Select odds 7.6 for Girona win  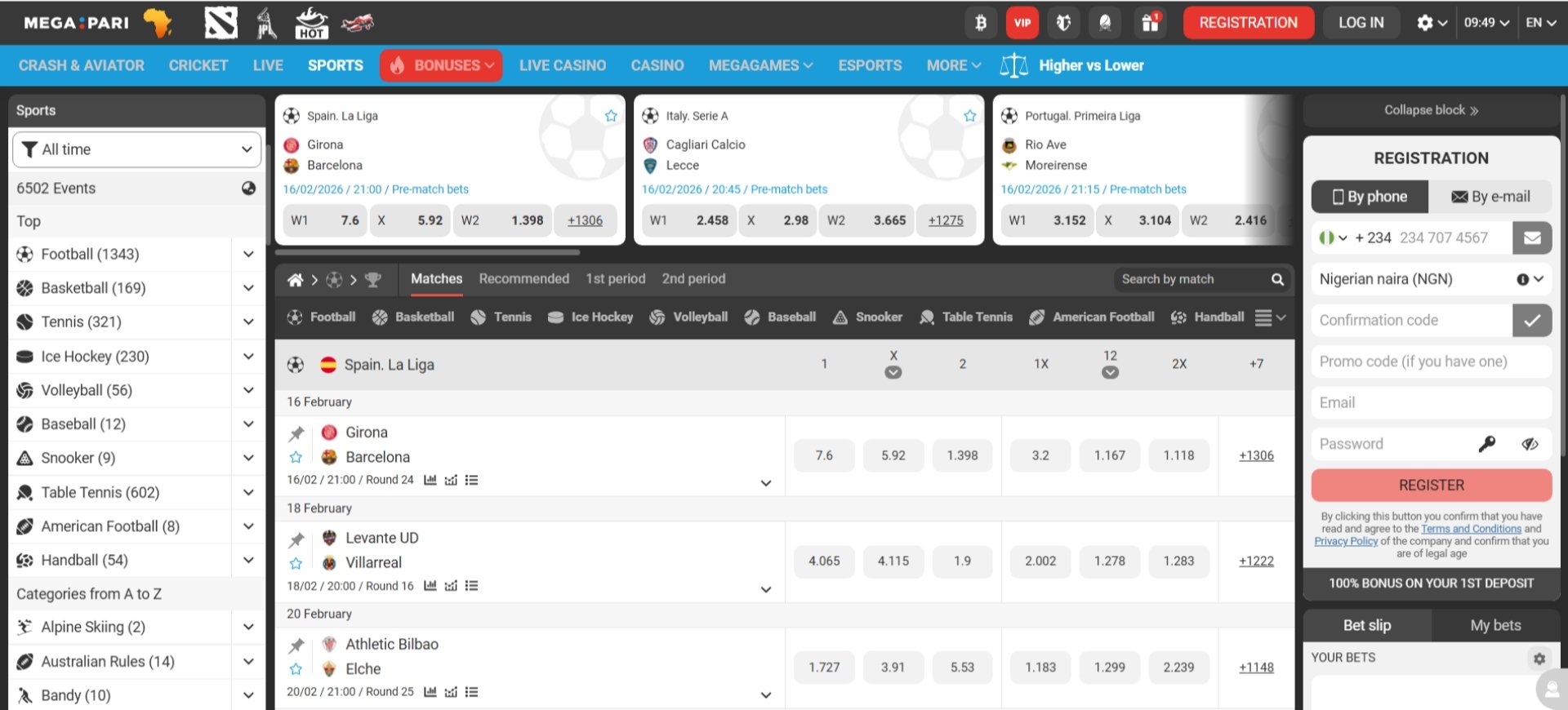point(824,455)
